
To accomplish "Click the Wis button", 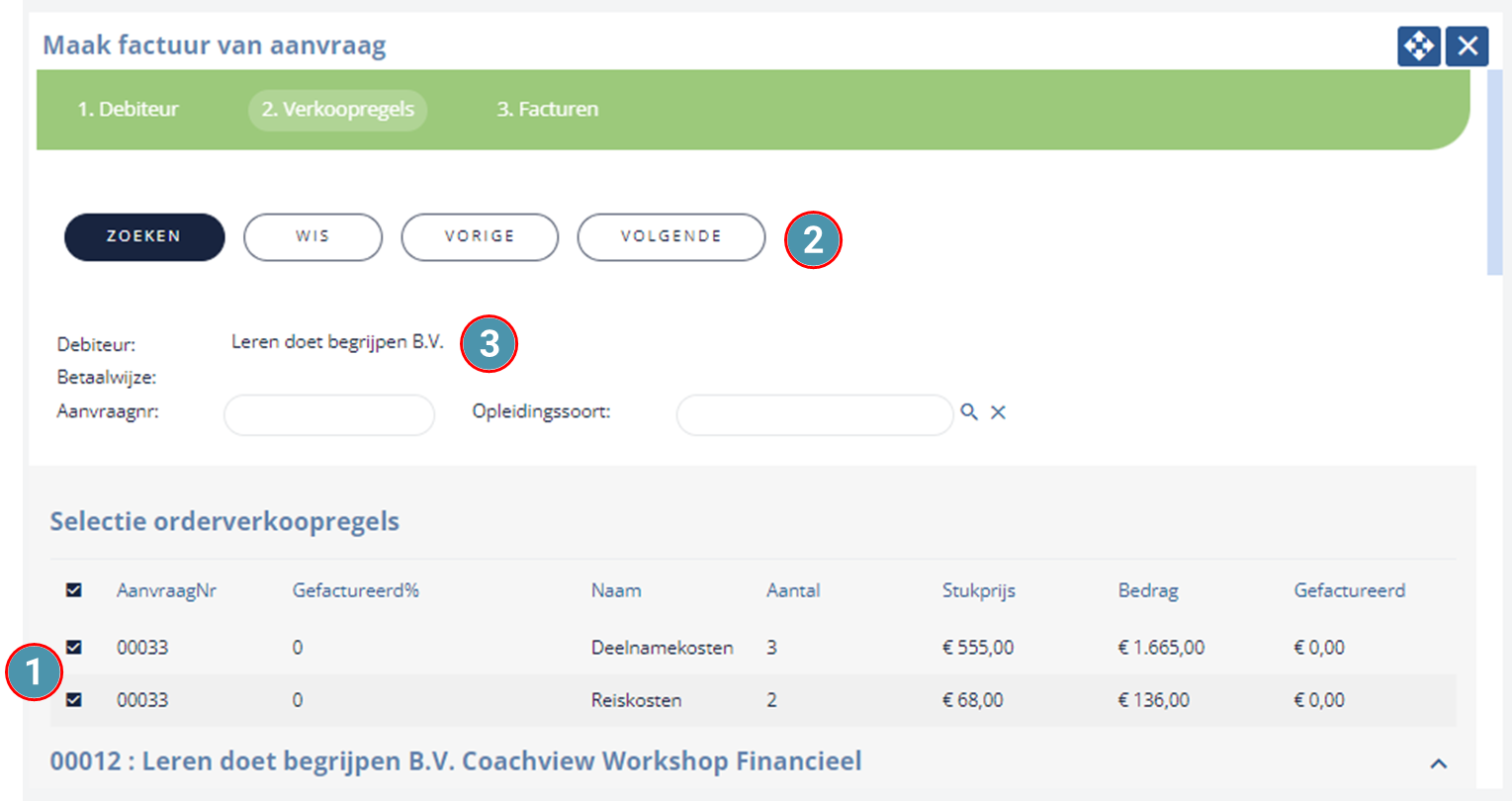I will [312, 237].
